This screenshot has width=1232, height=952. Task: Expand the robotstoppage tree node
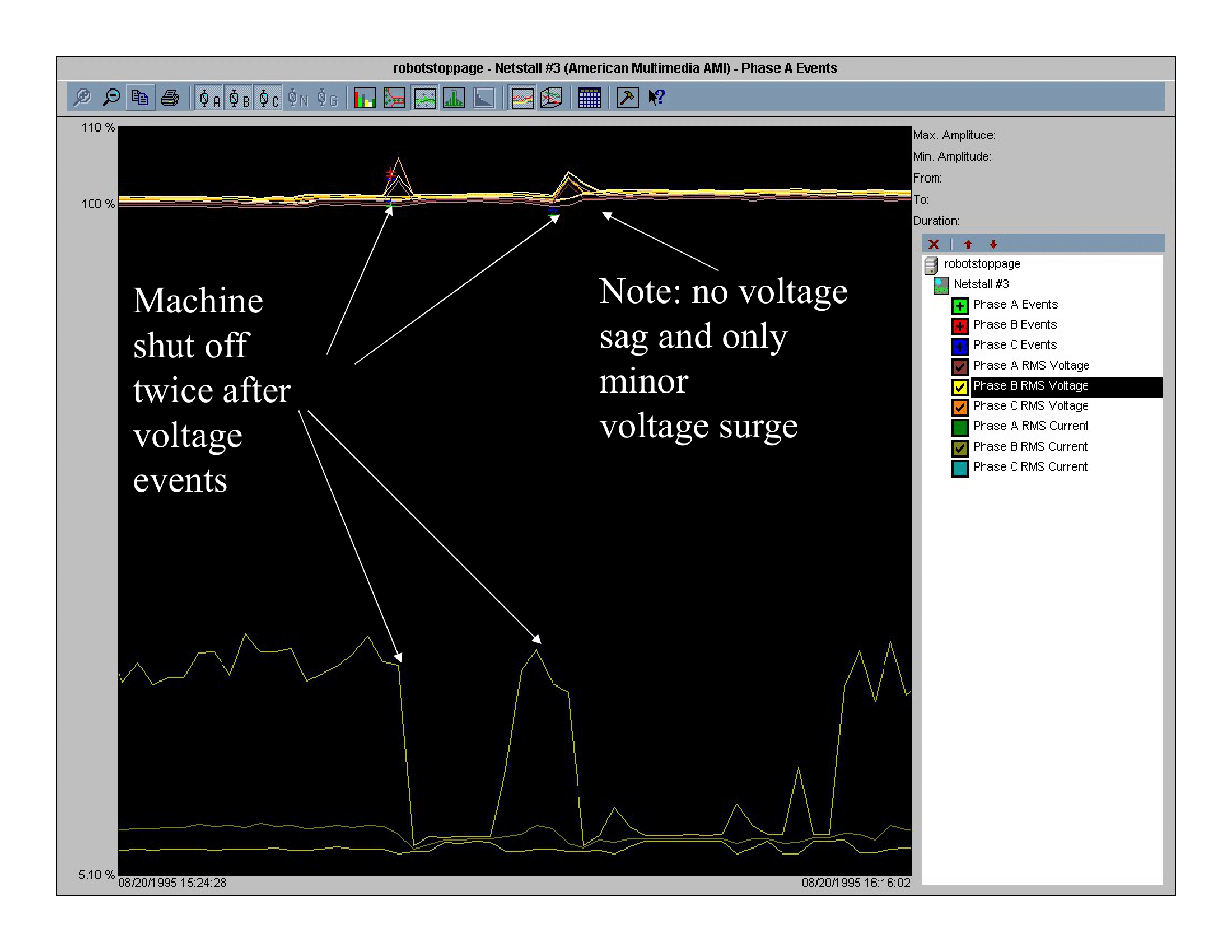(x=983, y=264)
